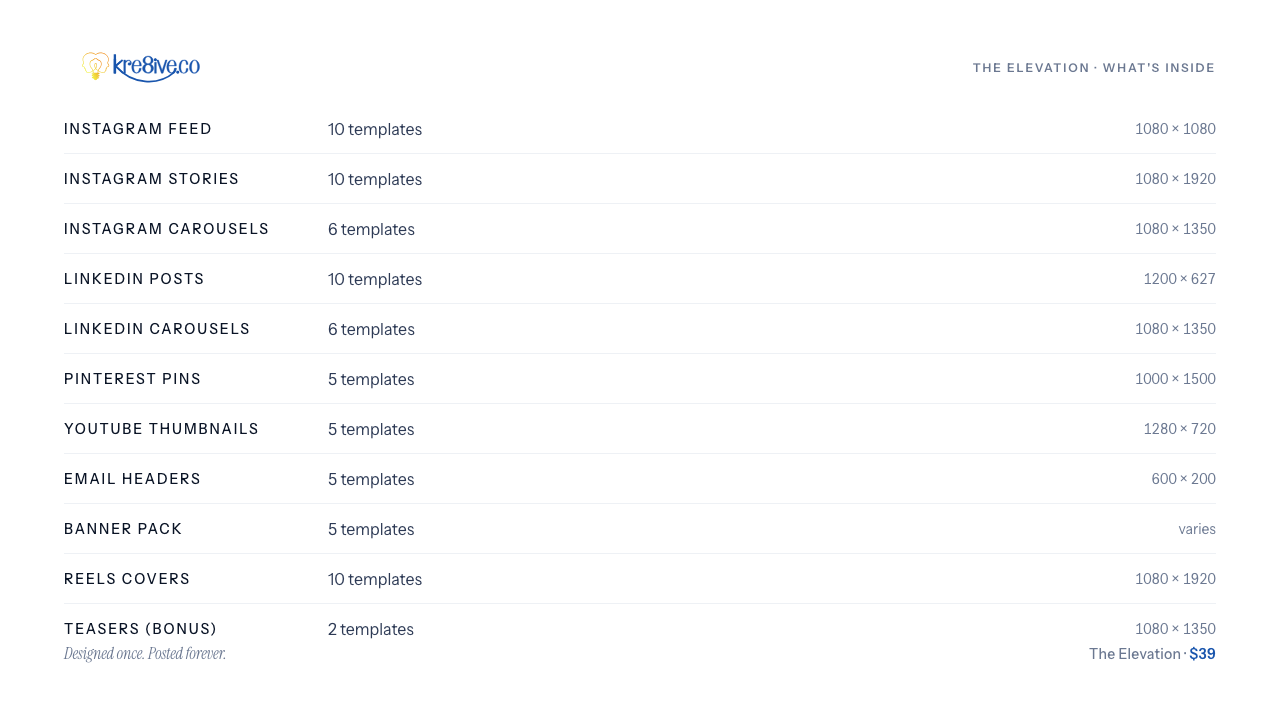Click the 'varies' size for Banner Pack
Screen dimensions: 1280x720
click(x=1197, y=529)
